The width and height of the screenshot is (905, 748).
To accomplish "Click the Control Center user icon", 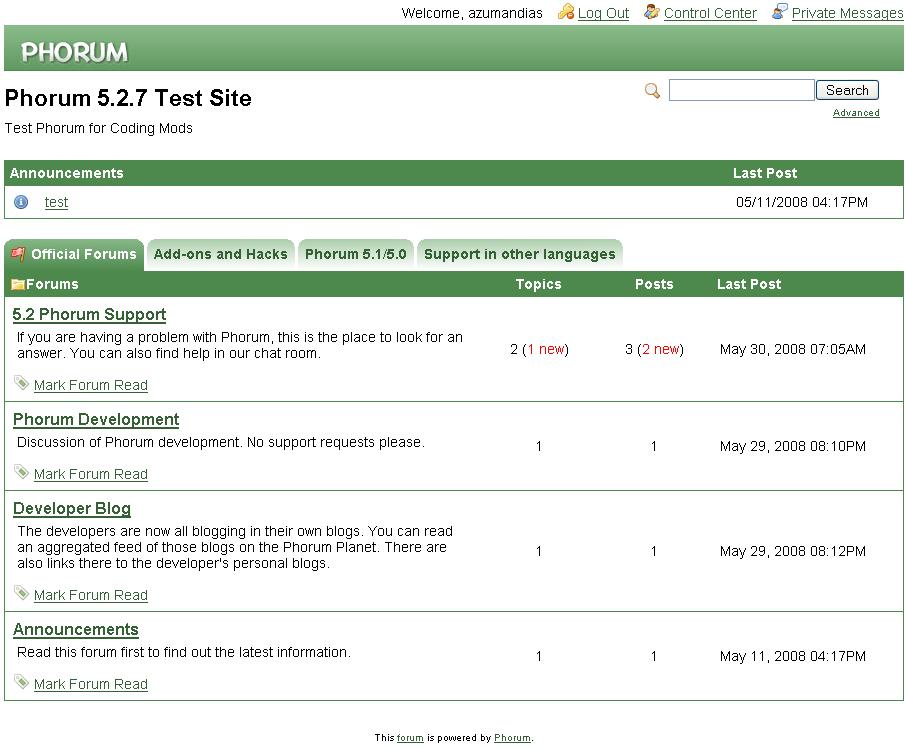I will point(652,12).
